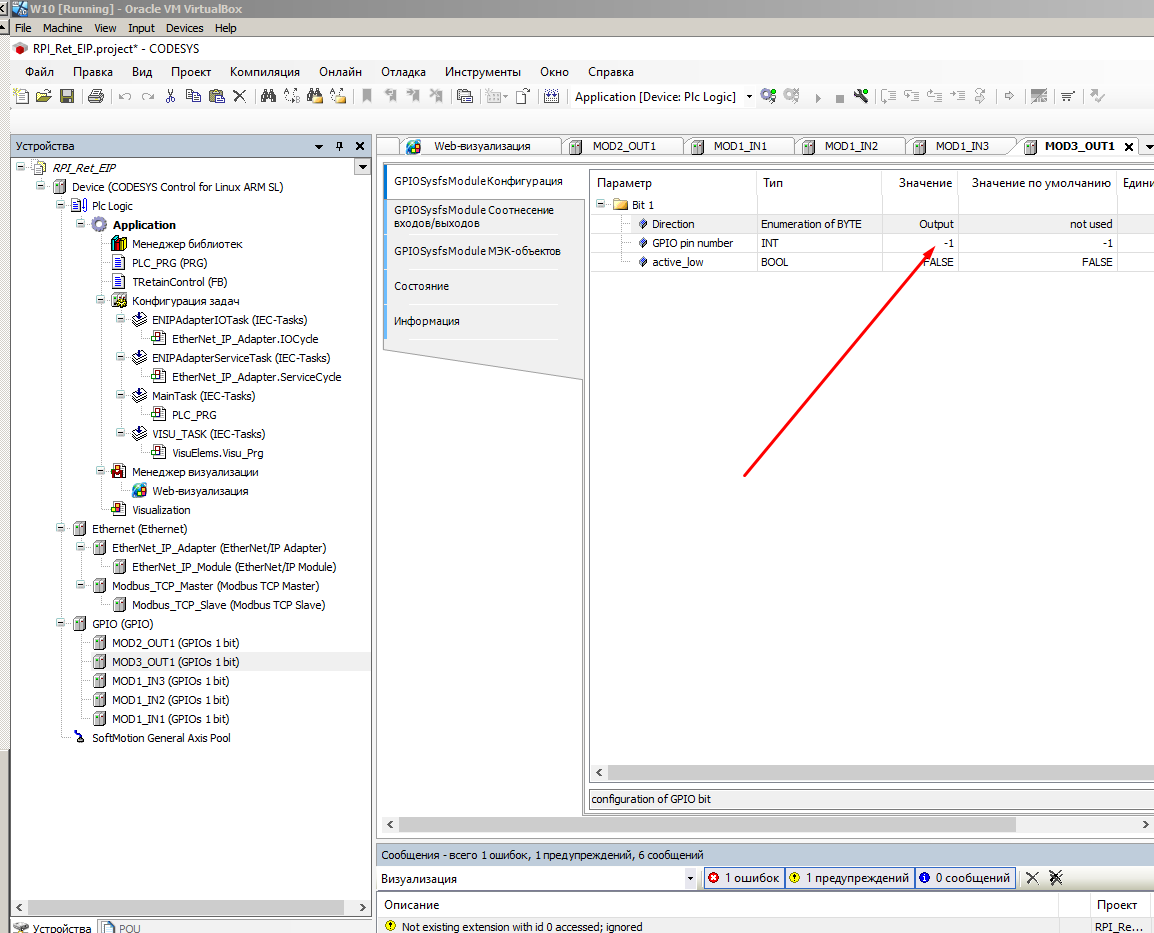Collapse the Bit 1 parameter group
The image size is (1154, 933).
tap(601, 204)
